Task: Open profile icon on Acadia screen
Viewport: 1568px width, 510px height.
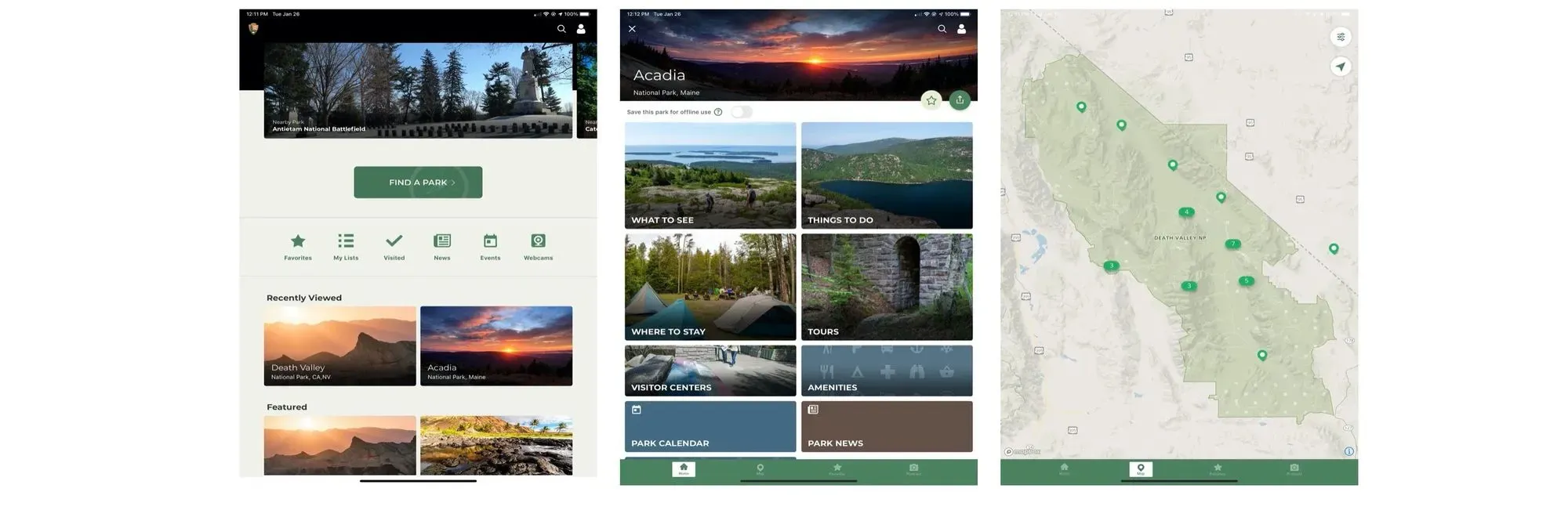Action: [961, 29]
